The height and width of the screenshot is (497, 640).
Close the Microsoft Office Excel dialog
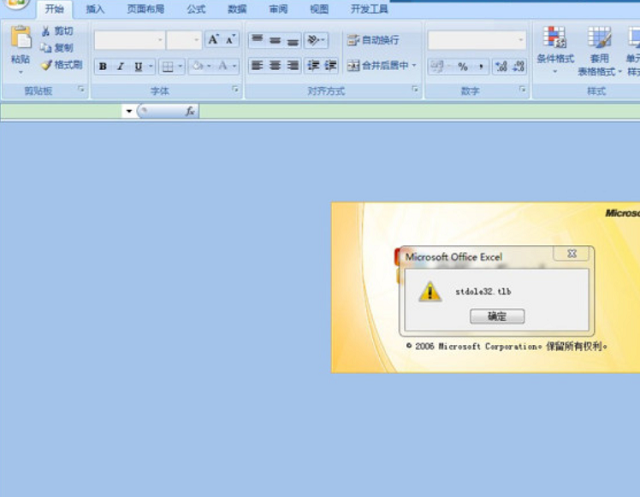tap(571, 254)
